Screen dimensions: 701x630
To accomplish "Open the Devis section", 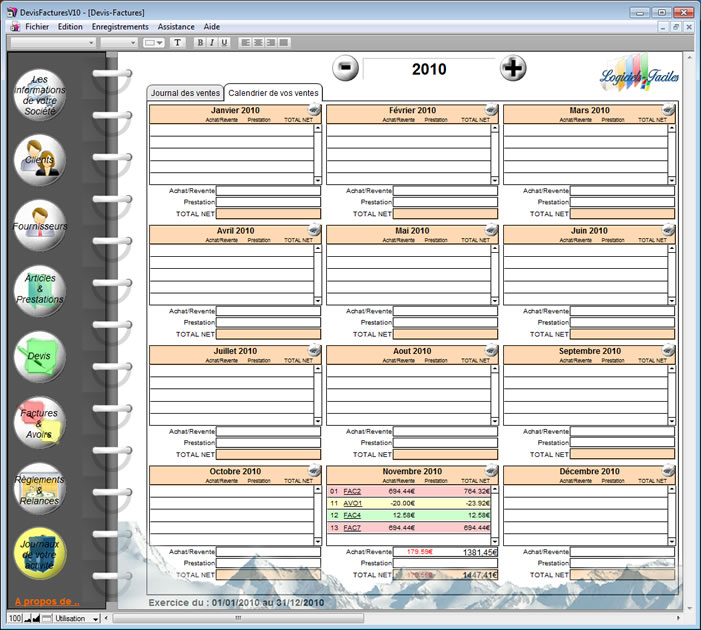I will tap(40, 355).
